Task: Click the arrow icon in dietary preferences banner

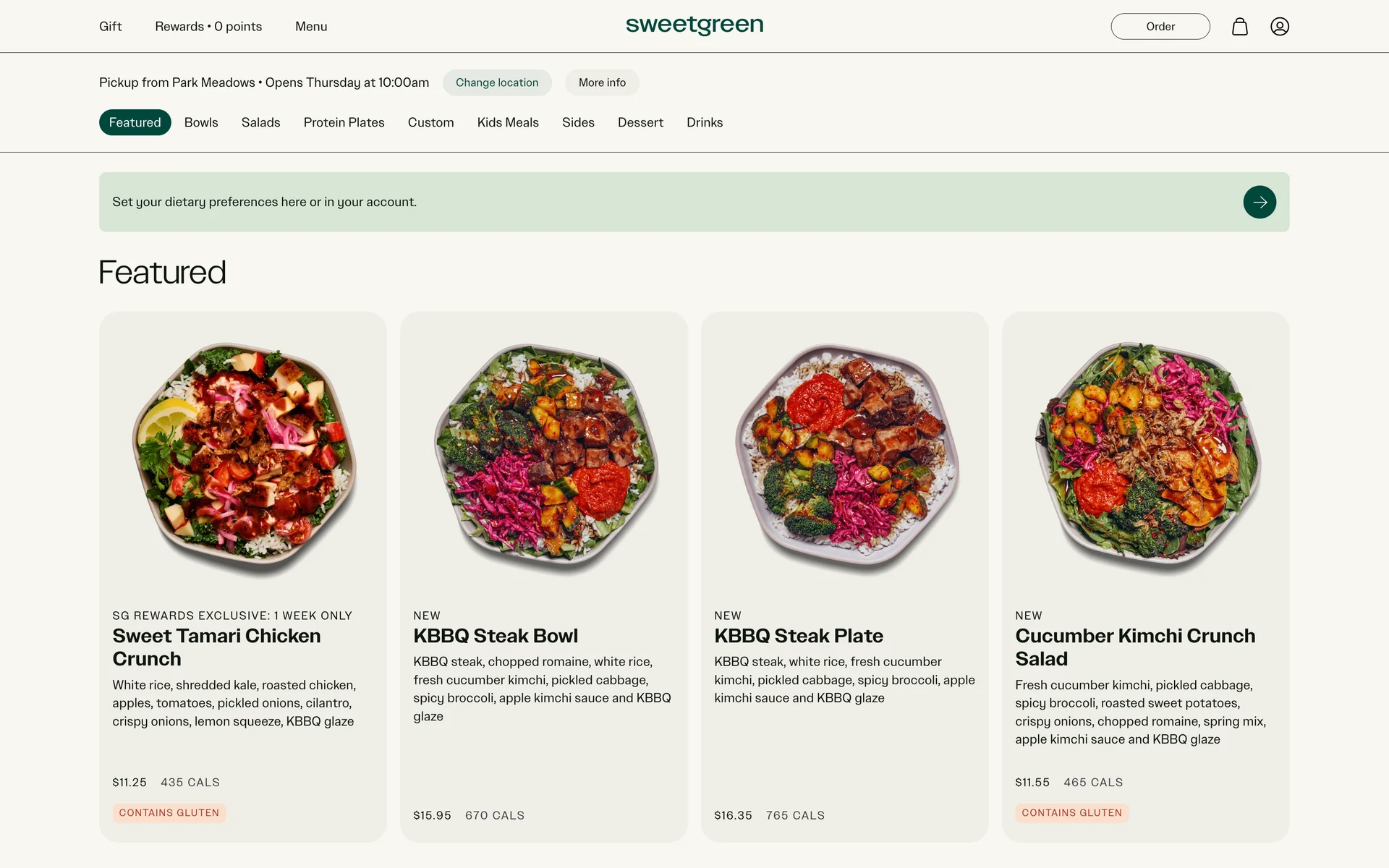Action: pos(1260,202)
